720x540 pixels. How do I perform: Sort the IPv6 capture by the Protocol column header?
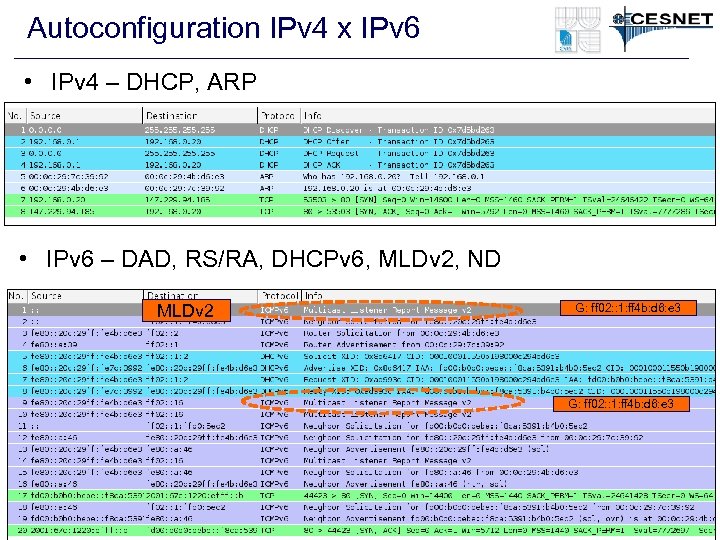(279, 296)
